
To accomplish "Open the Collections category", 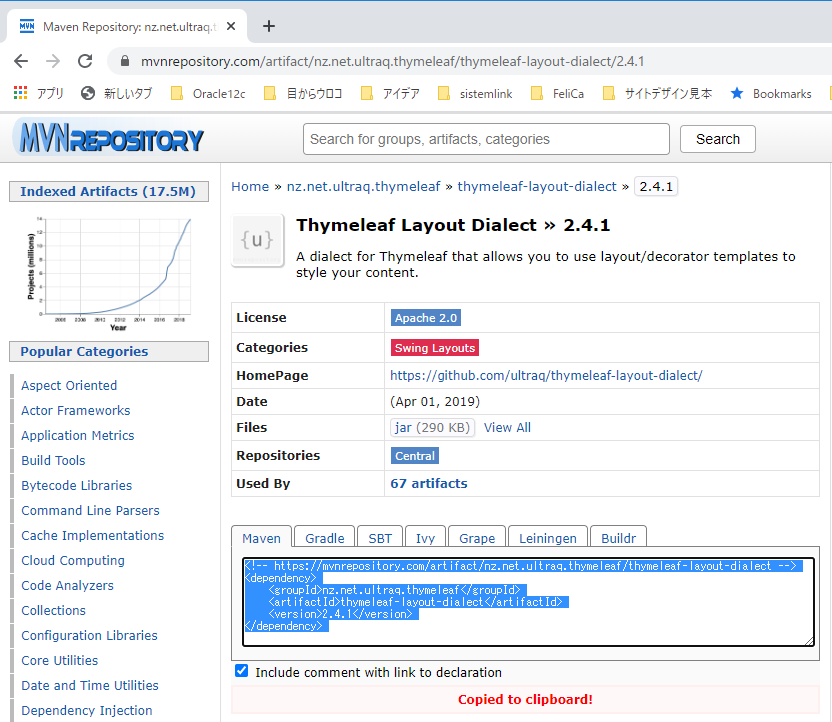I will [x=53, y=610].
